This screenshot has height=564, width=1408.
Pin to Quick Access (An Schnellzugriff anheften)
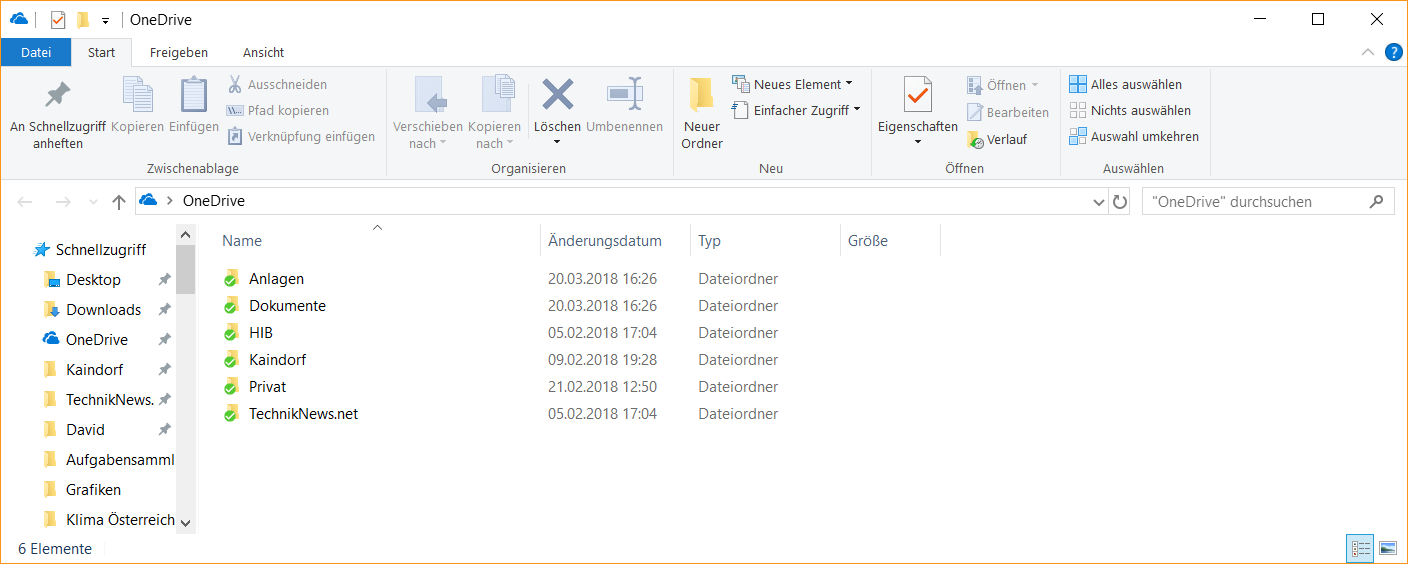coord(58,112)
